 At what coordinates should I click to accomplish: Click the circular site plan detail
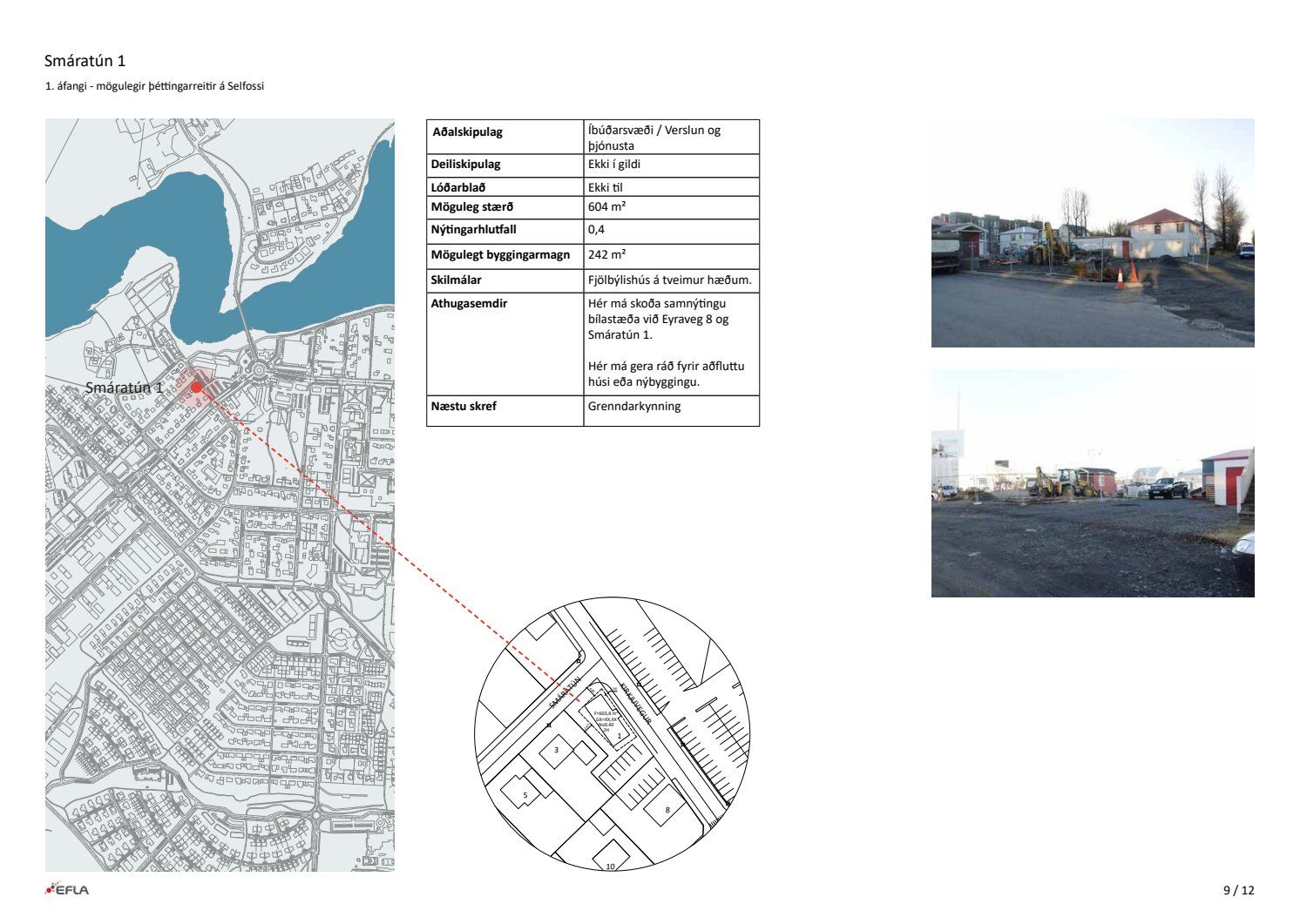tap(612, 734)
